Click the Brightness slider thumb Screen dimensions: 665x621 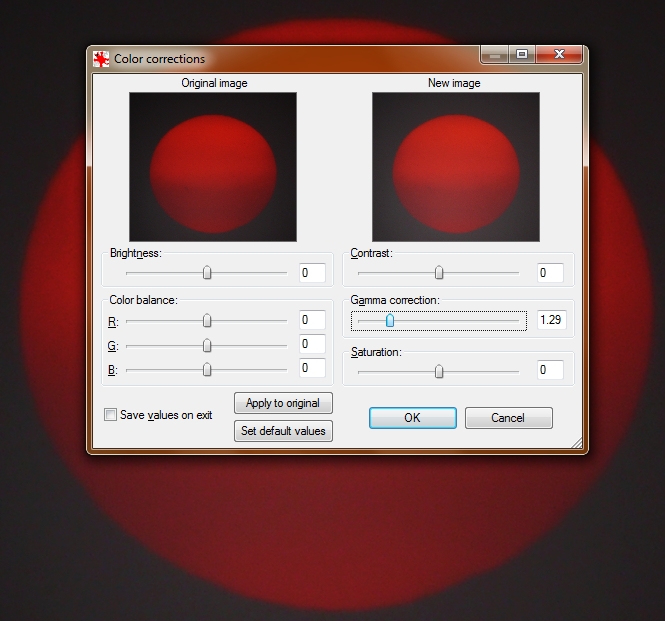(x=207, y=272)
